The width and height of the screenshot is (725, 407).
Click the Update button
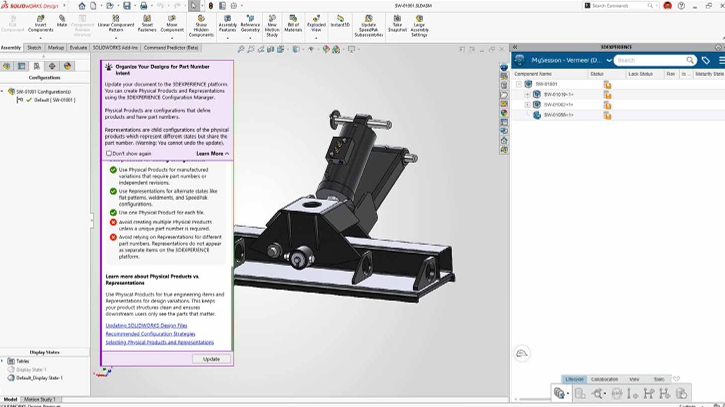tap(211, 359)
